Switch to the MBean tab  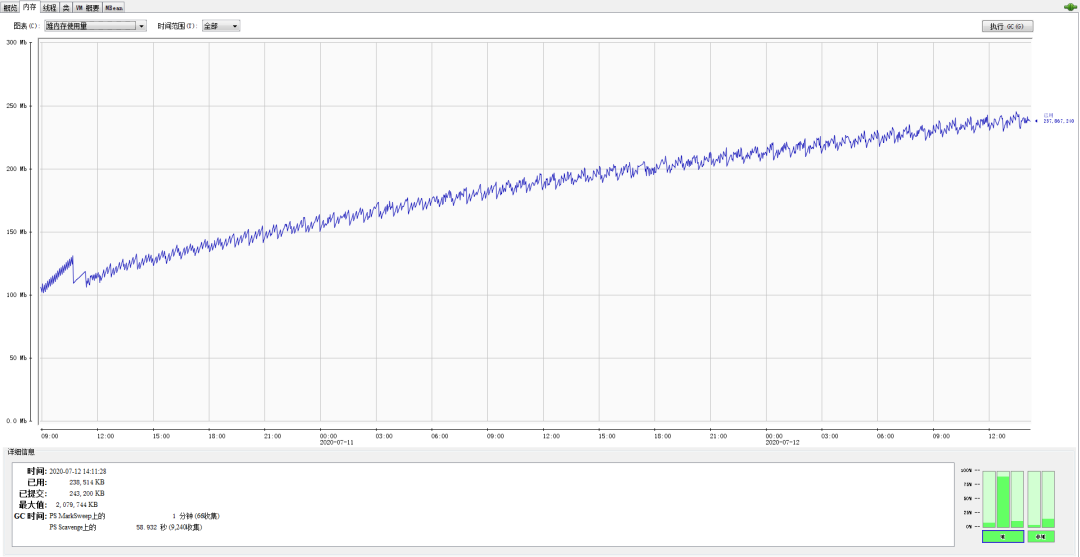(x=114, y=6)
